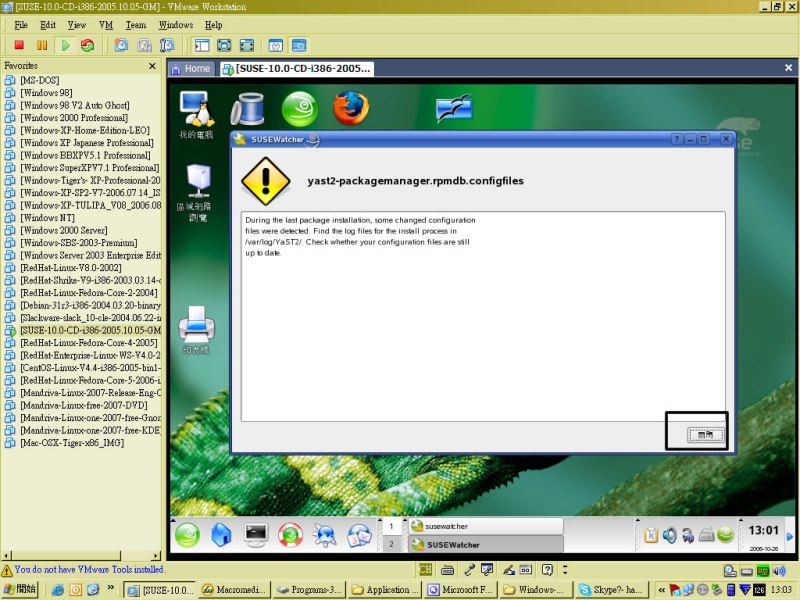800x600 pixels.
Task: Open the Kontact mail panel icon
Action: pos(360,535)
